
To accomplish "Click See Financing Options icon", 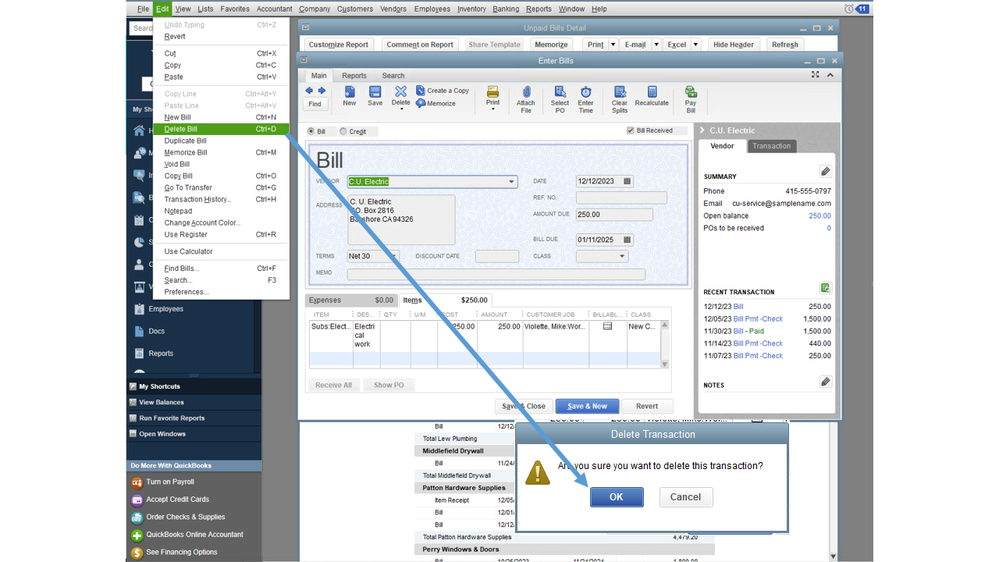I will click(137, 552).
